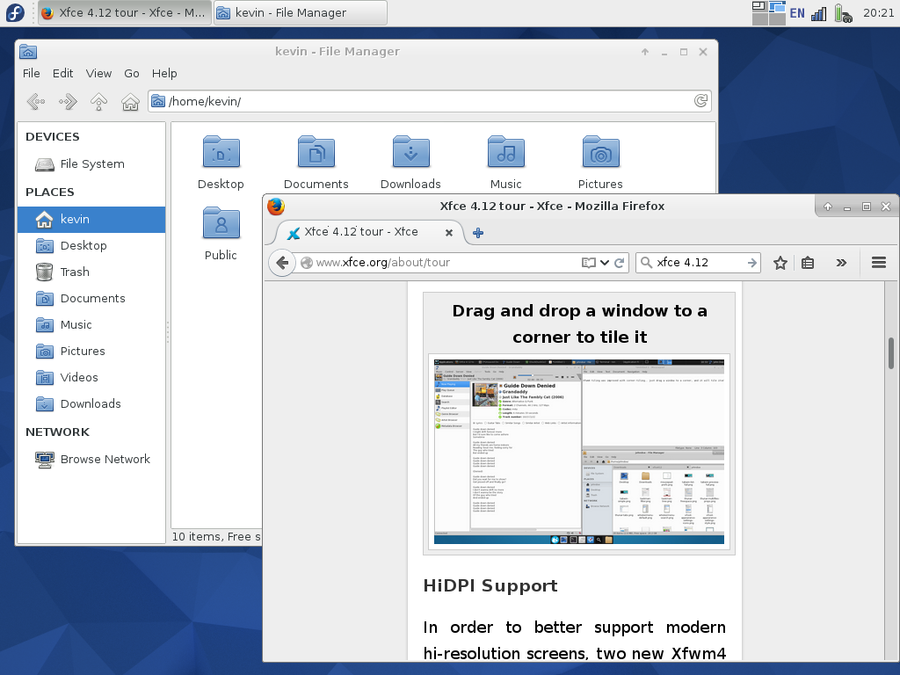The image size is (900, 675).
Task: Switch to the Xfce 4.12 tour tab
Action: (x=362, y=232)
